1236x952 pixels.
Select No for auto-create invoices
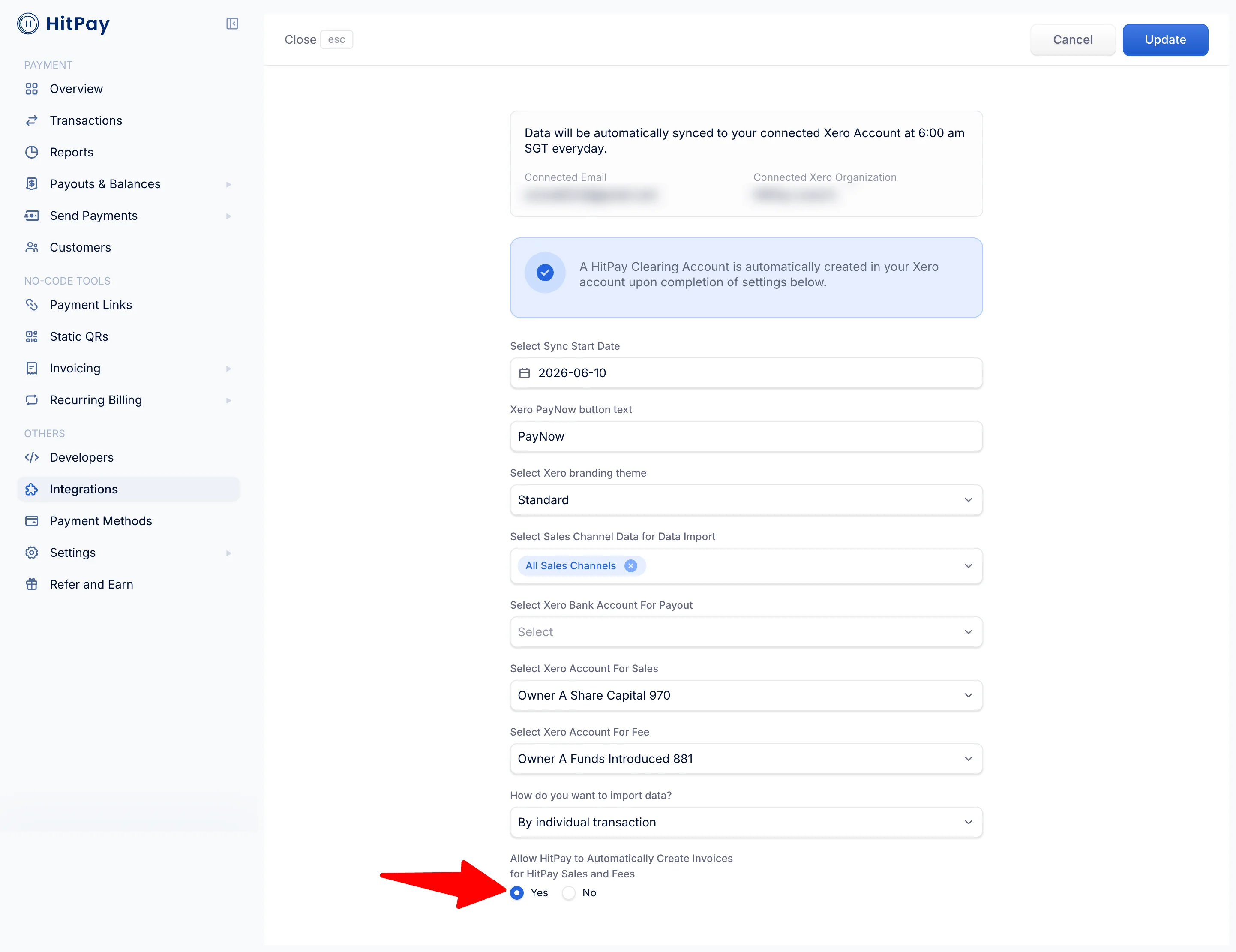tap(569, 892)
